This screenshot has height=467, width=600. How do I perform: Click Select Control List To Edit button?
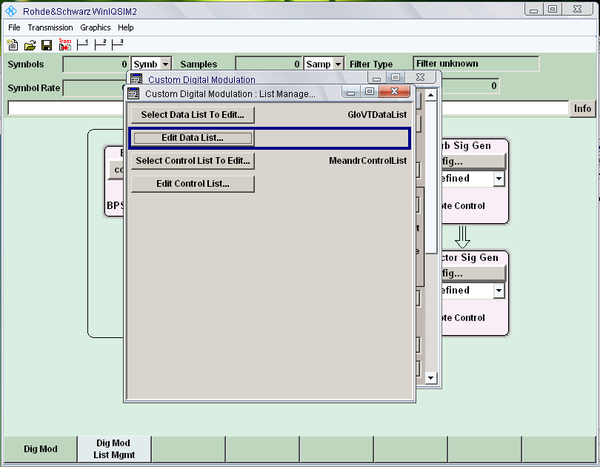point(192,161)
